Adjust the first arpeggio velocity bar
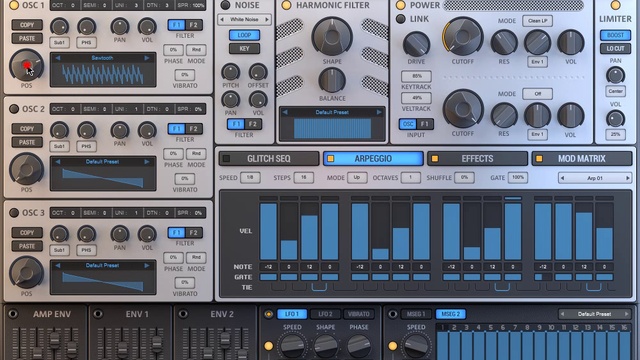The image size is (640, 360). pos(268,231)
